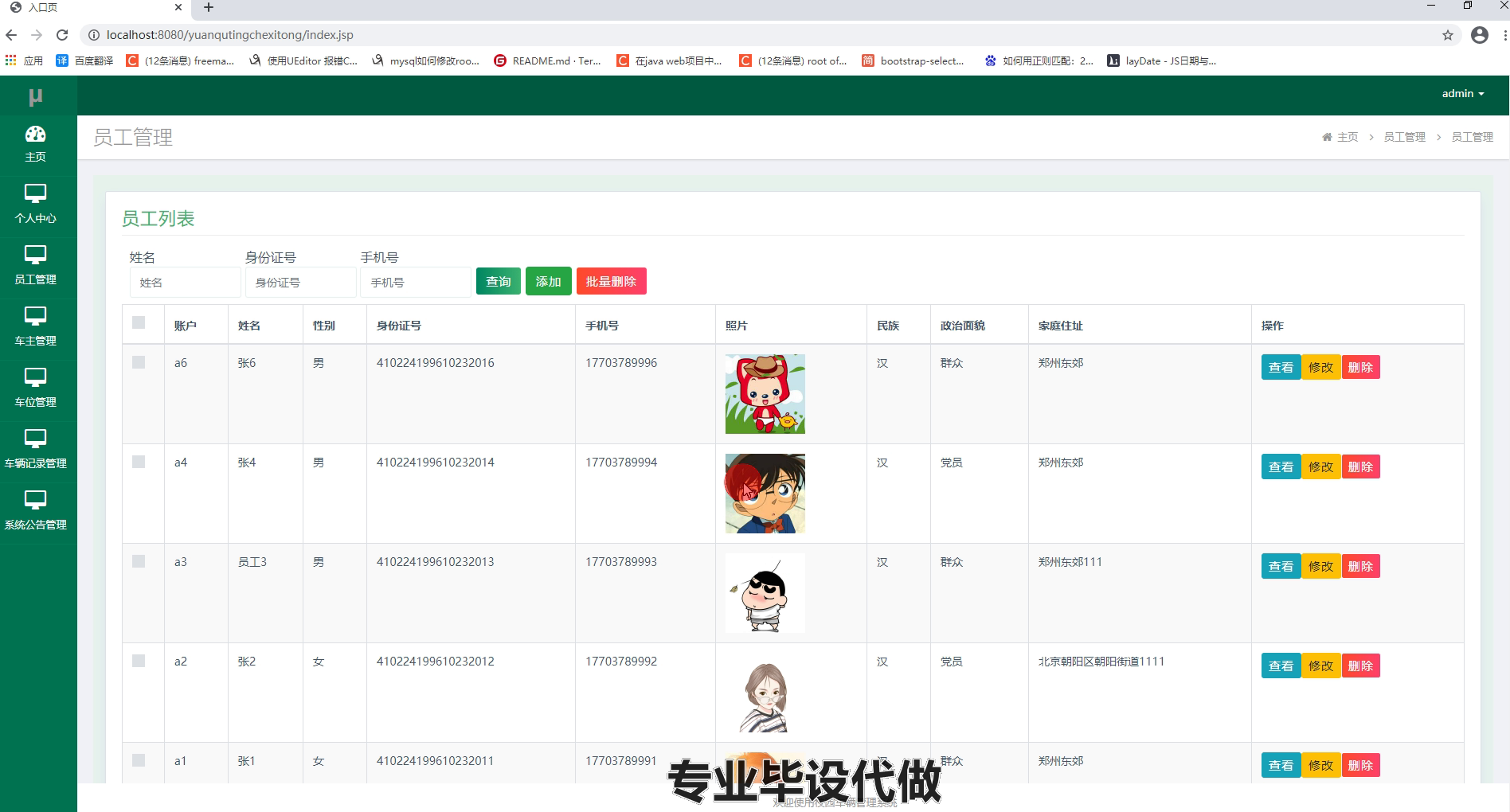This screenshot has height=812, width=1510.
Task: Open the 百度翻译 bookmark
Action: pos(84,61)
